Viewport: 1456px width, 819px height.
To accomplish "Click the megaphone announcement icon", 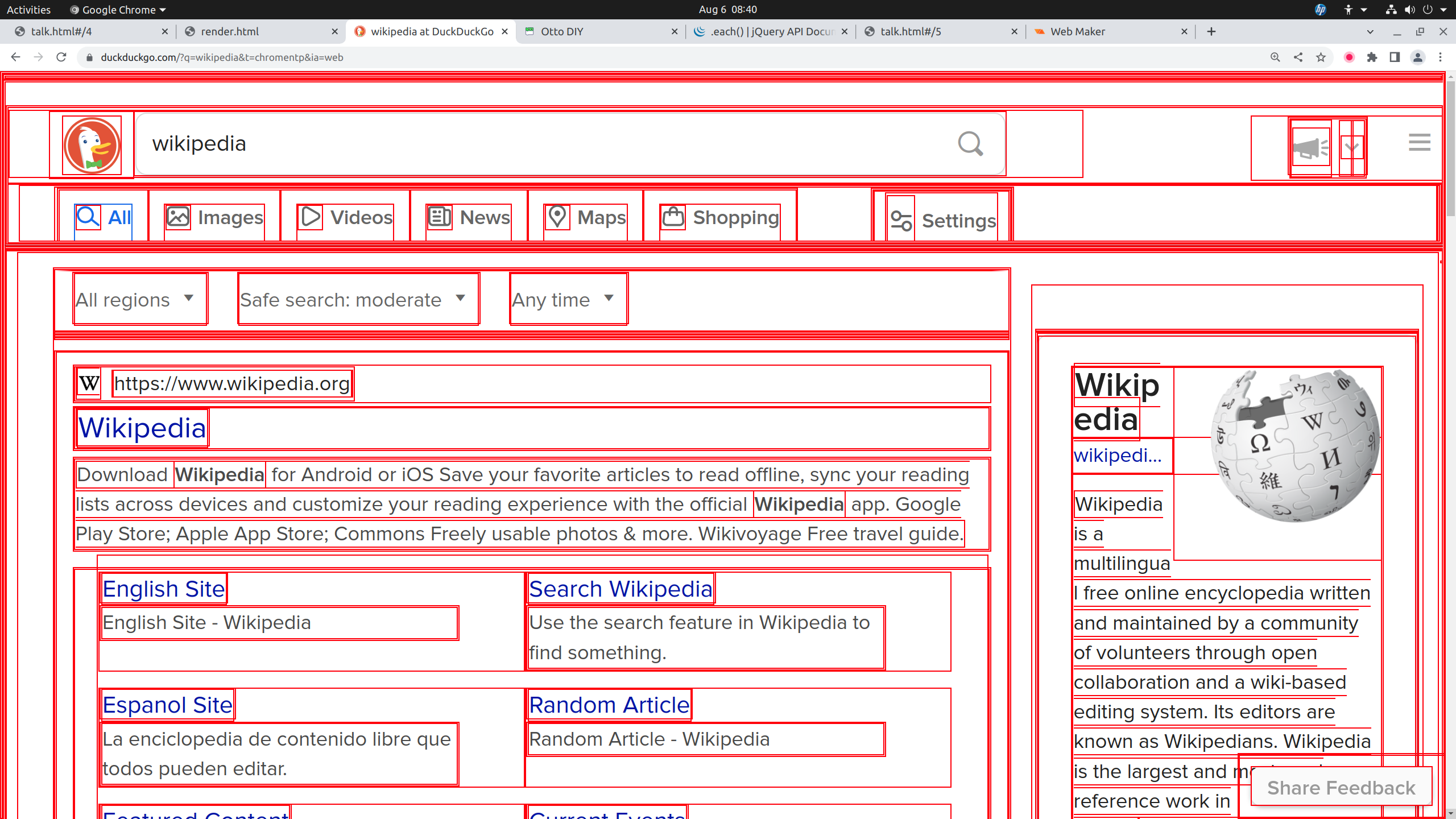I will click(x=1310, y=148).
